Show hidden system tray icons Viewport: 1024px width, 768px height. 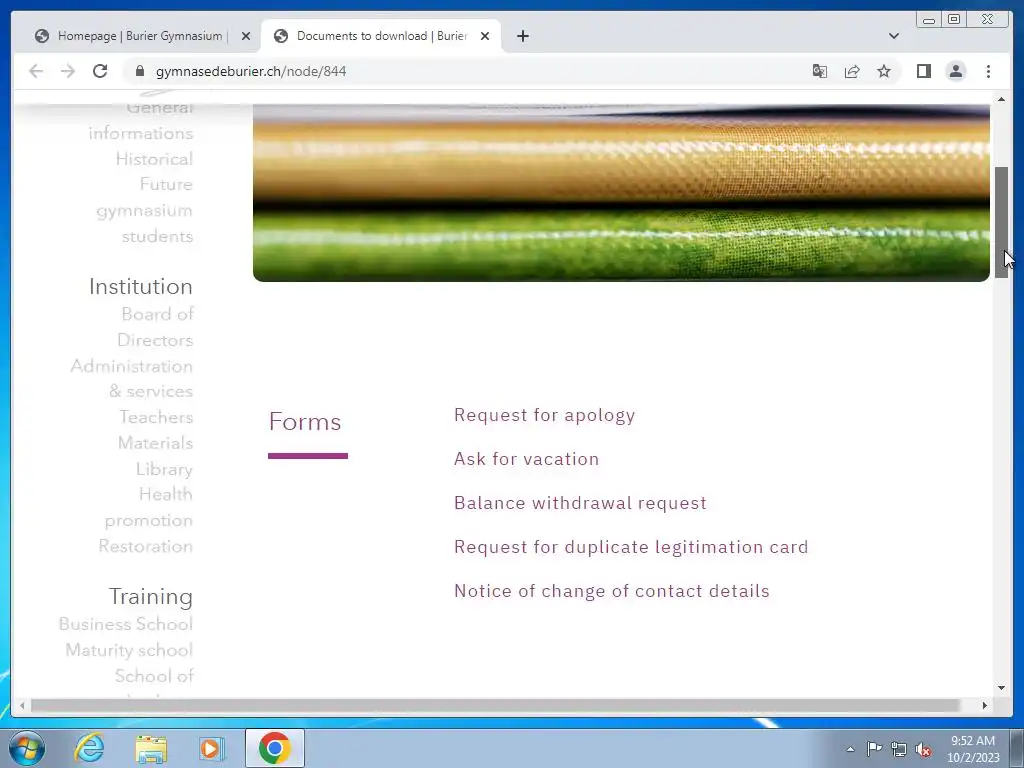[850, 749]
